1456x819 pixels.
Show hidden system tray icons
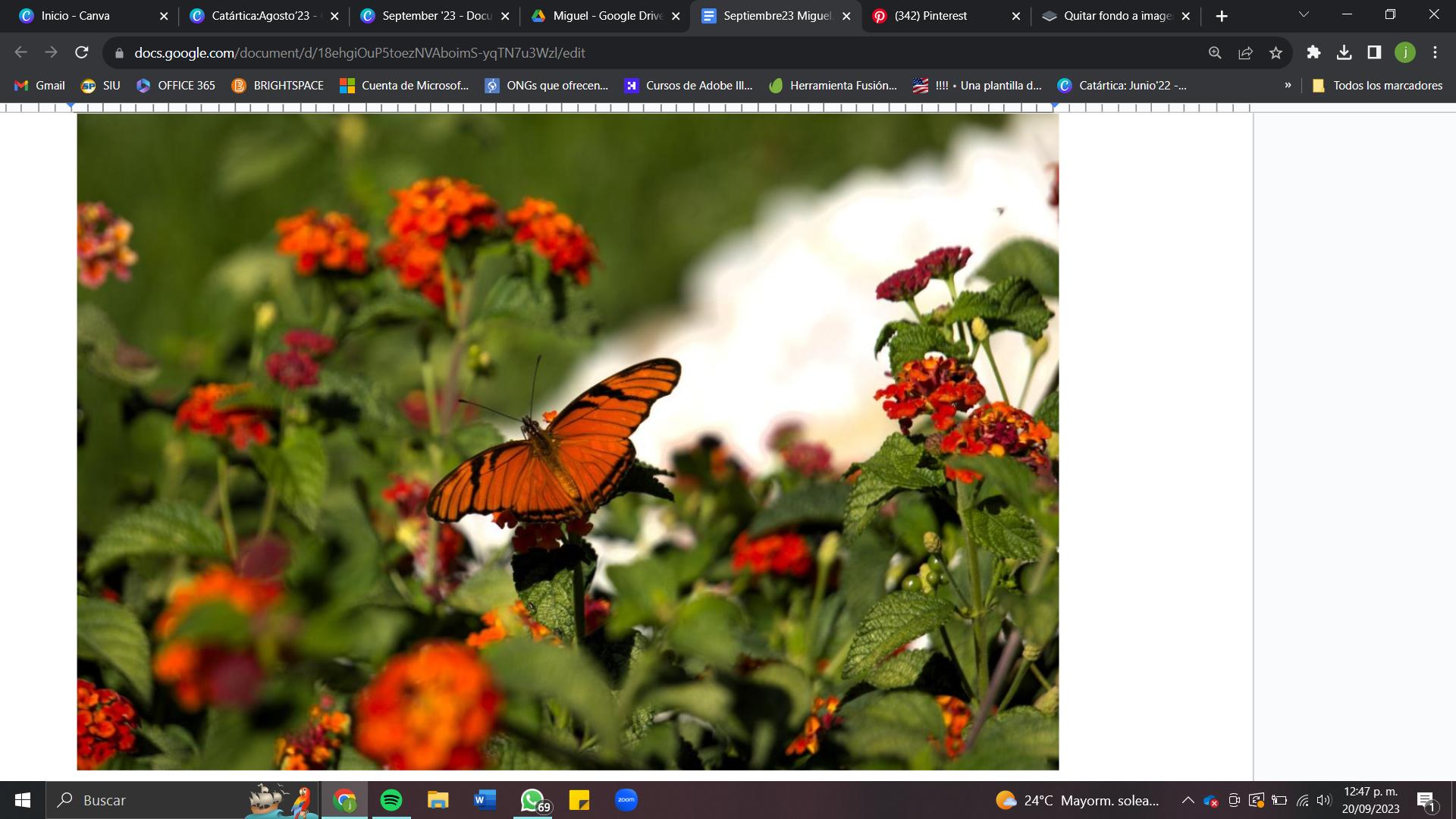point(1188,800)
